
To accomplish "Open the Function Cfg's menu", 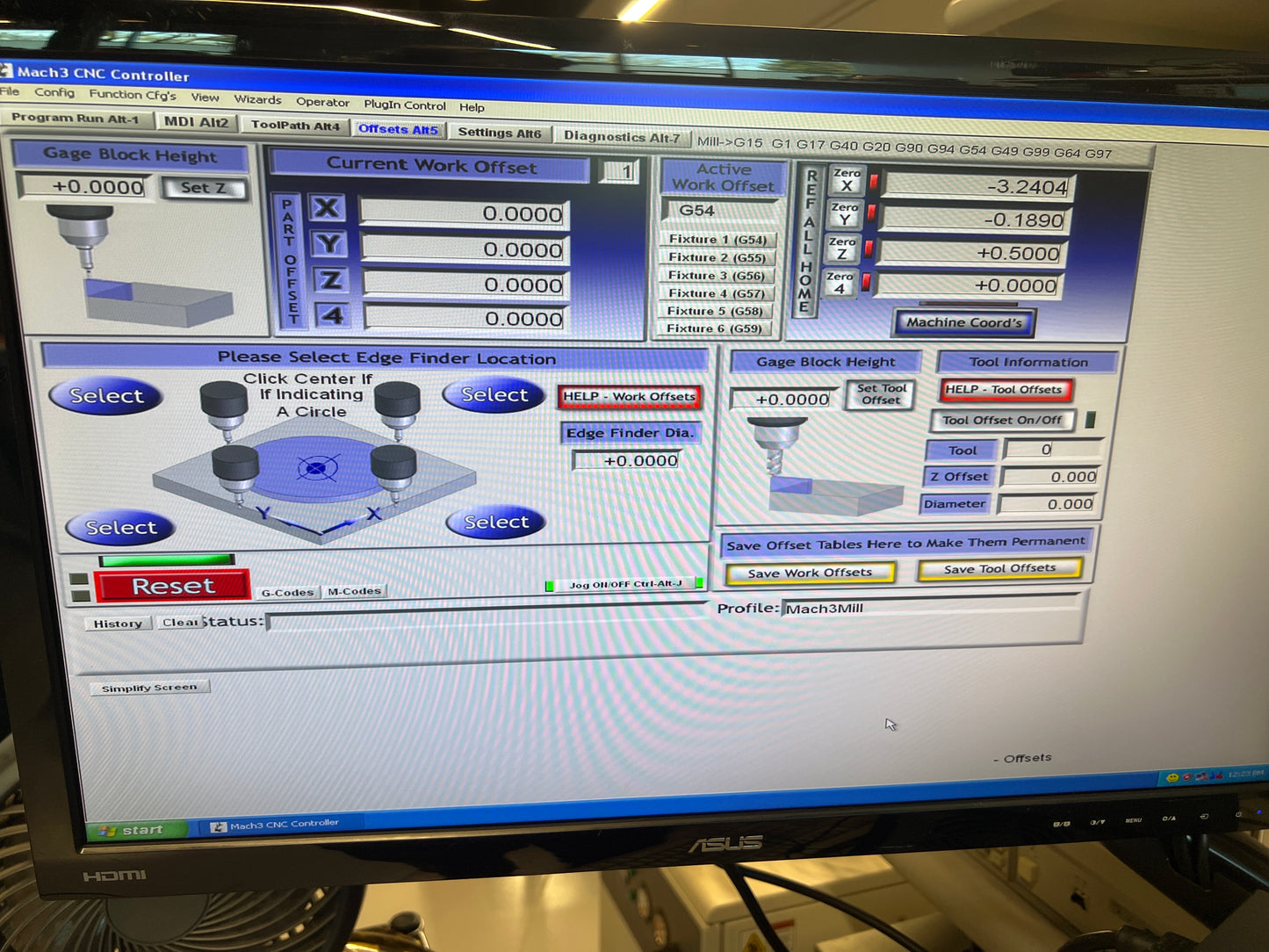I will click(x=133, y=95).
